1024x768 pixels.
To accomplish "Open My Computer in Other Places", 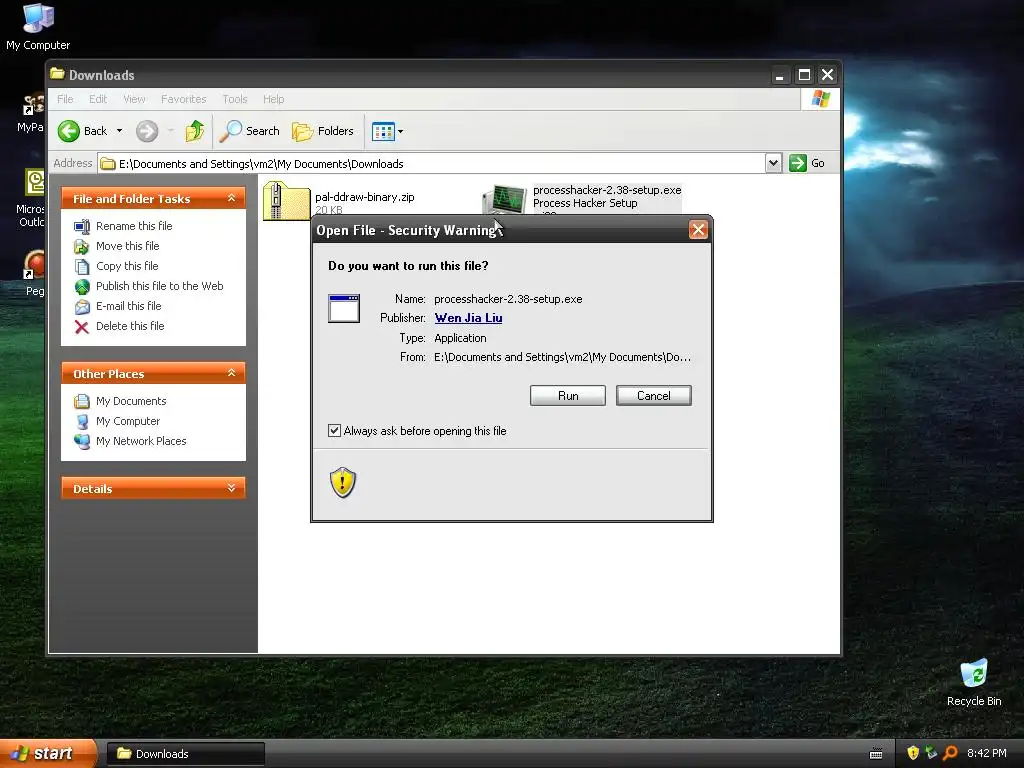I will [x=127, y=421].
